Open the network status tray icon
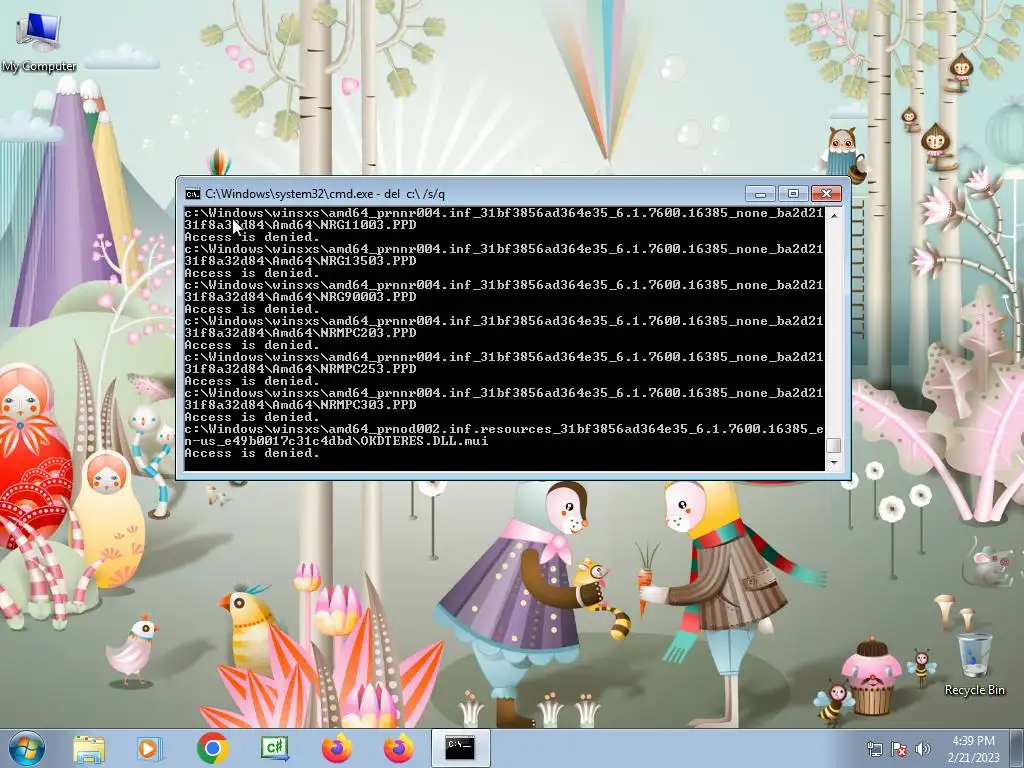 pyautogui.click(x=874, y=748)
